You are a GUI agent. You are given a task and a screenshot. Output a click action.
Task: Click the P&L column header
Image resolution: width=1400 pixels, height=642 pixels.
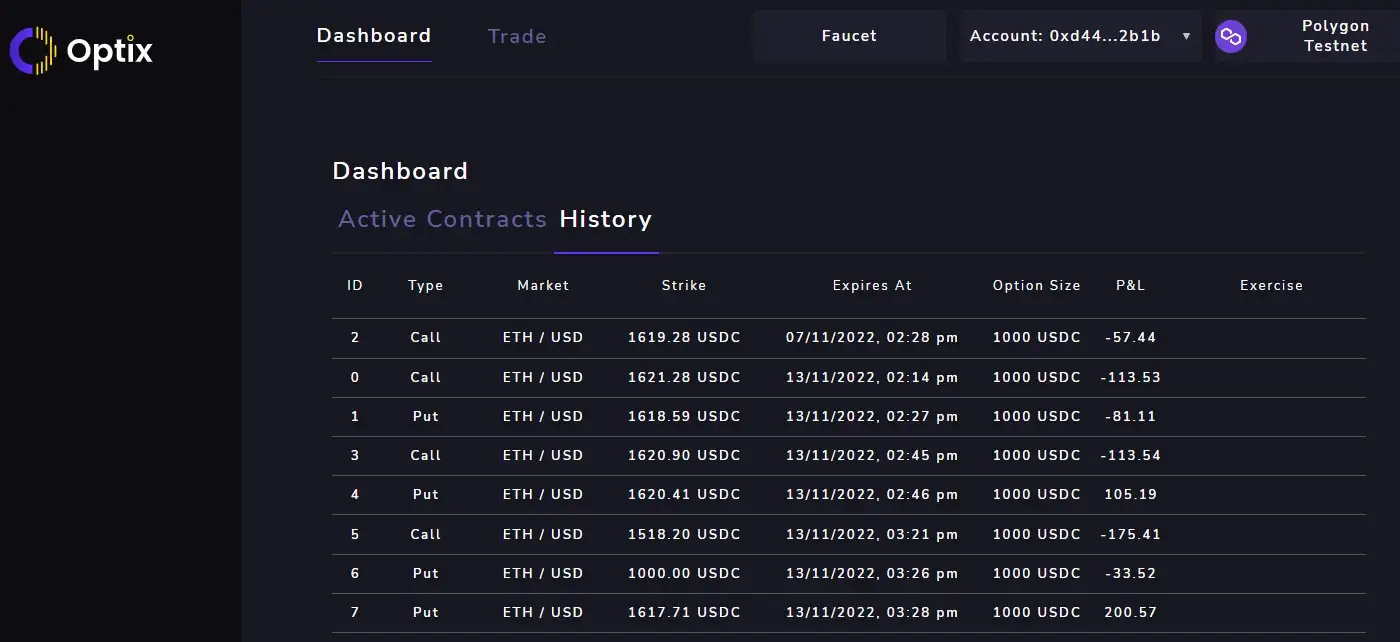(x=1130, y=285)
